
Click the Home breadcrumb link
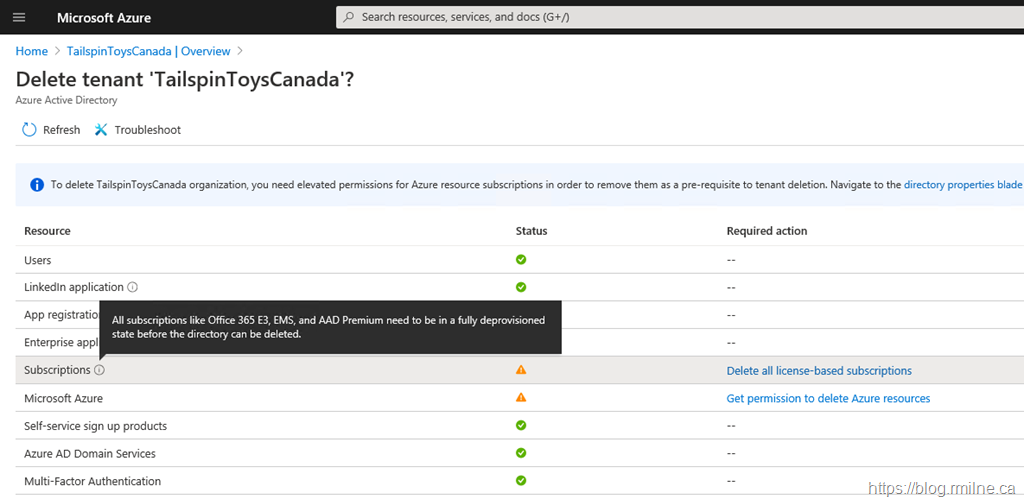(31, 51)
